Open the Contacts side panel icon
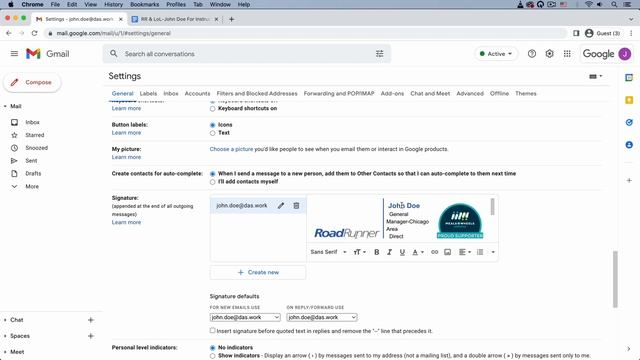This screenshot has height=360, width=640. click(x=629, y=145)
